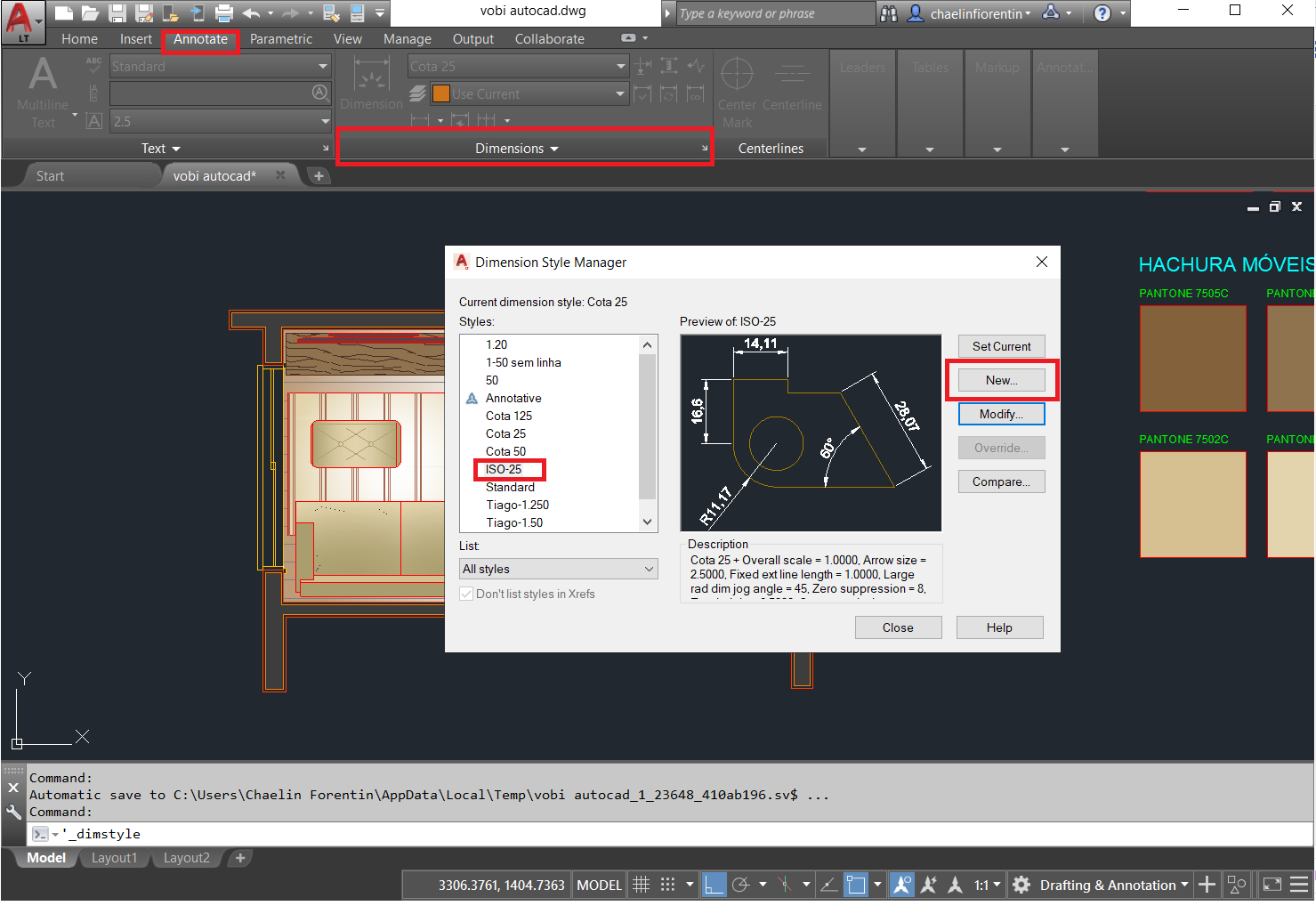Click the Redo arrow icon
The height and width of the screenshot is (906, 1316).
(290, 12)
